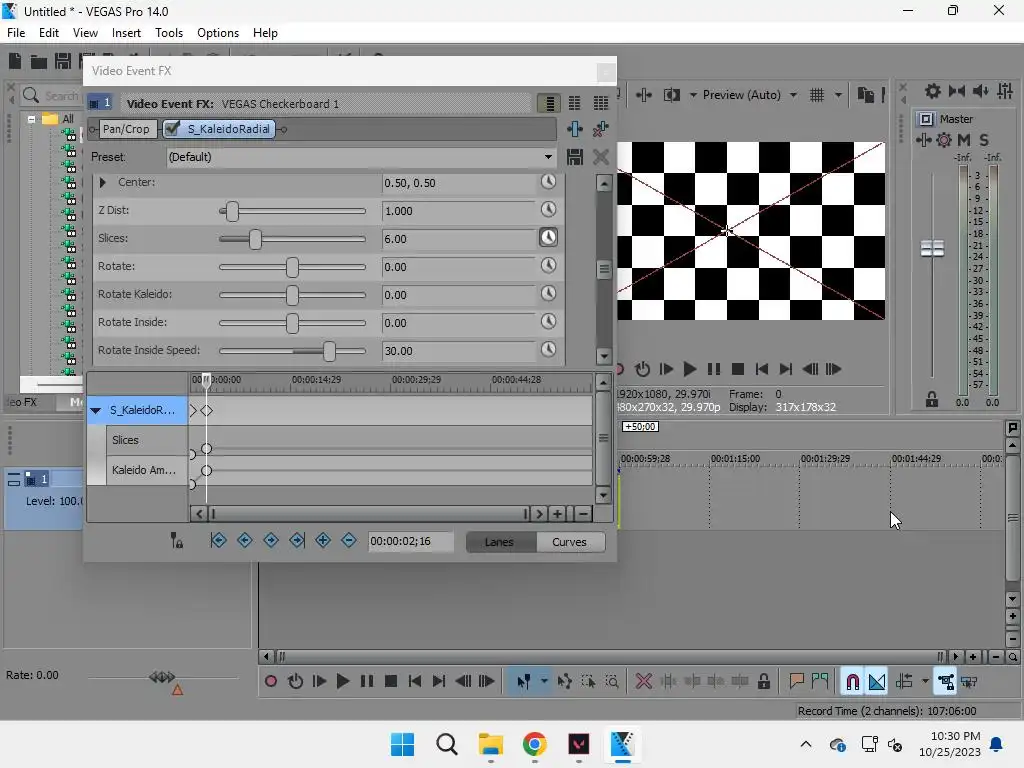
Task: Go to next keyframe button
Action: [271, 540]
